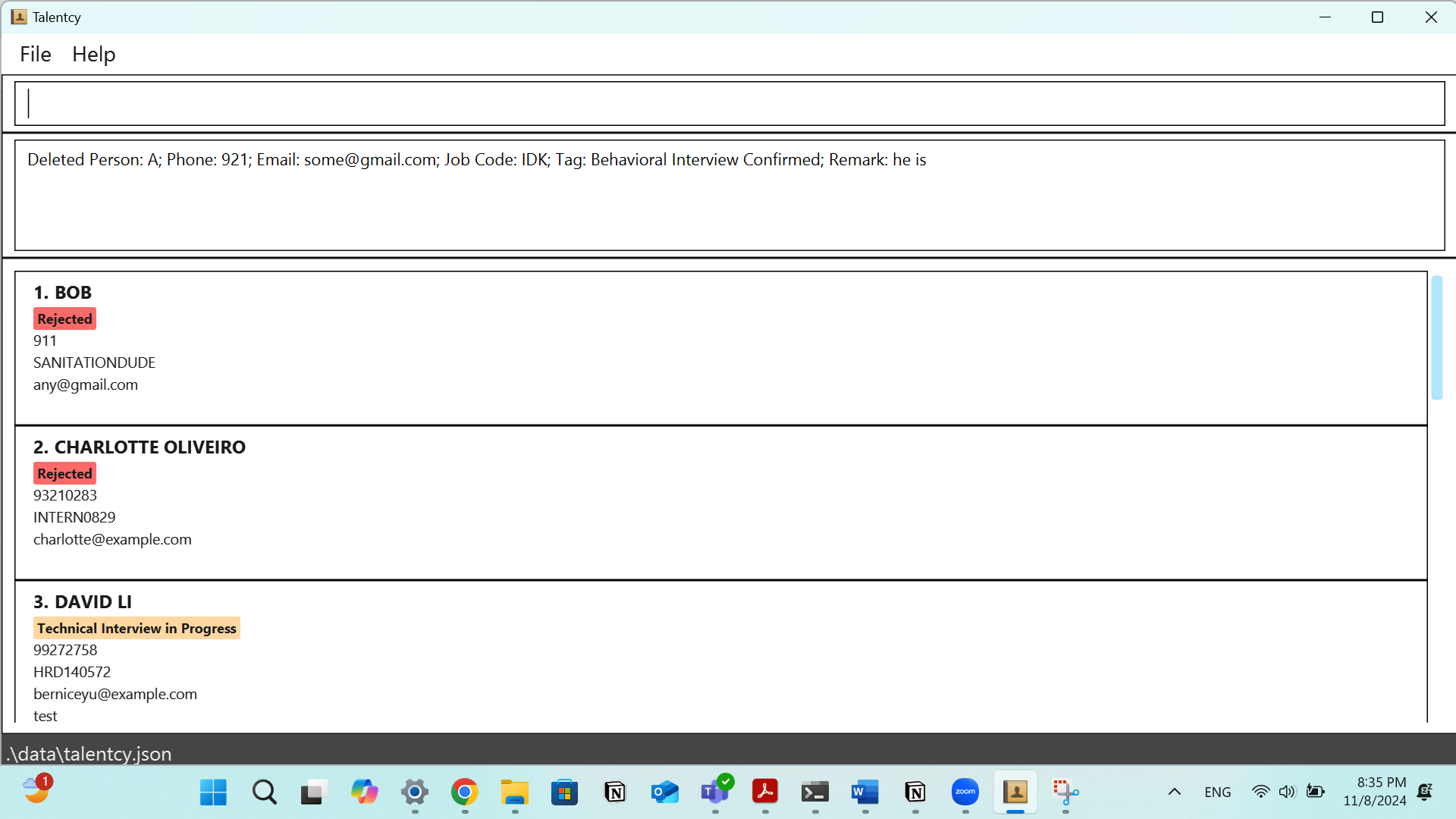Click Rejected tag on Charlotte Oliveiro
The width and height of the screenshot is (1456, 819).
pos(64,474)
